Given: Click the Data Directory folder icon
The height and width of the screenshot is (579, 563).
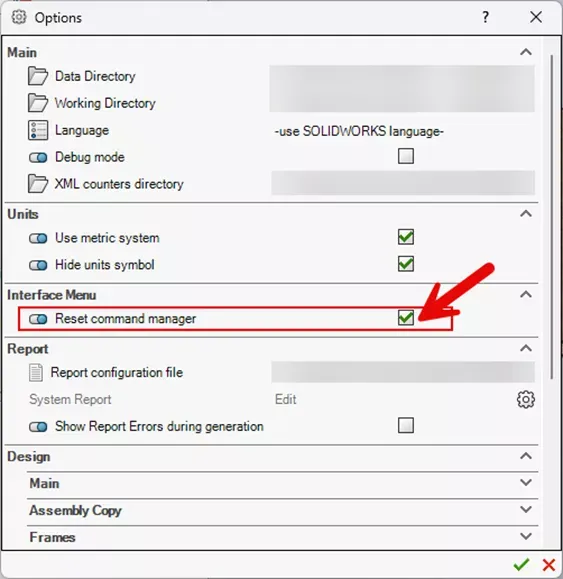Looking at the screenshot, I should click(38, 76).
